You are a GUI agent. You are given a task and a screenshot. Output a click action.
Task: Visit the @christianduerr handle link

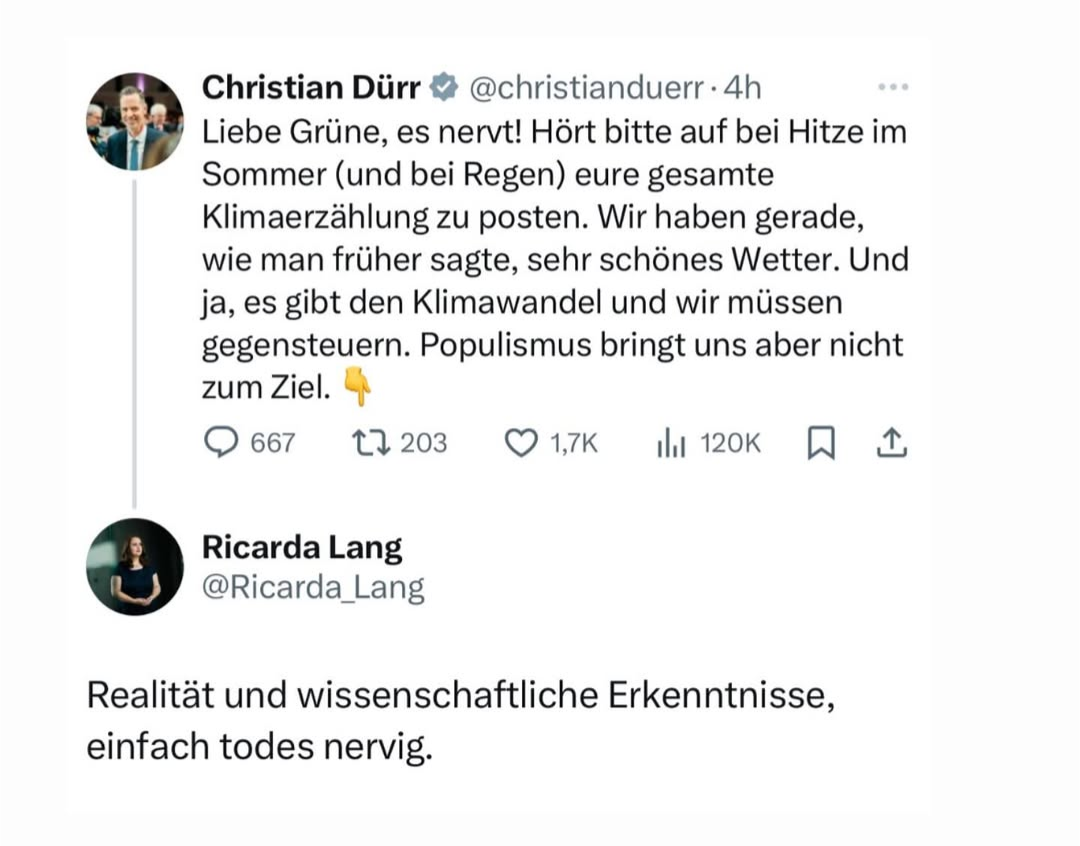(586, 88)
